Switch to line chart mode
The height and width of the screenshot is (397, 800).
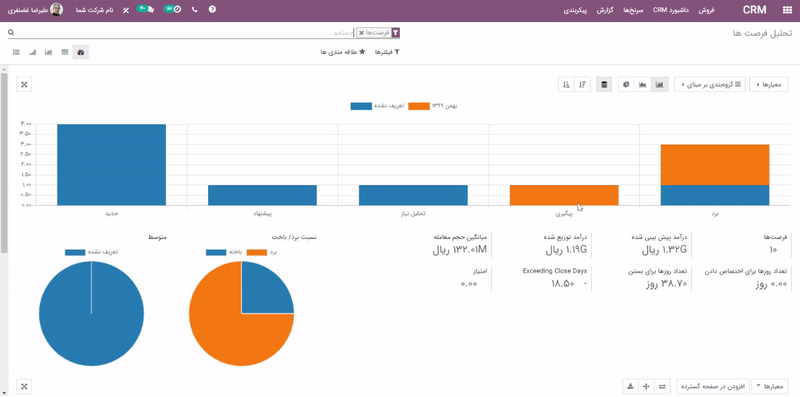click(x=643, y=85)
